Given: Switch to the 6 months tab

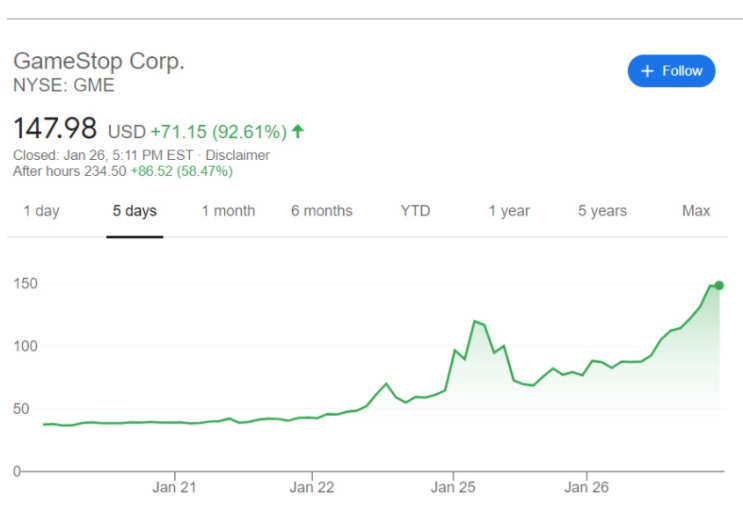Looking at the screenshot, I should coord(322,210).
